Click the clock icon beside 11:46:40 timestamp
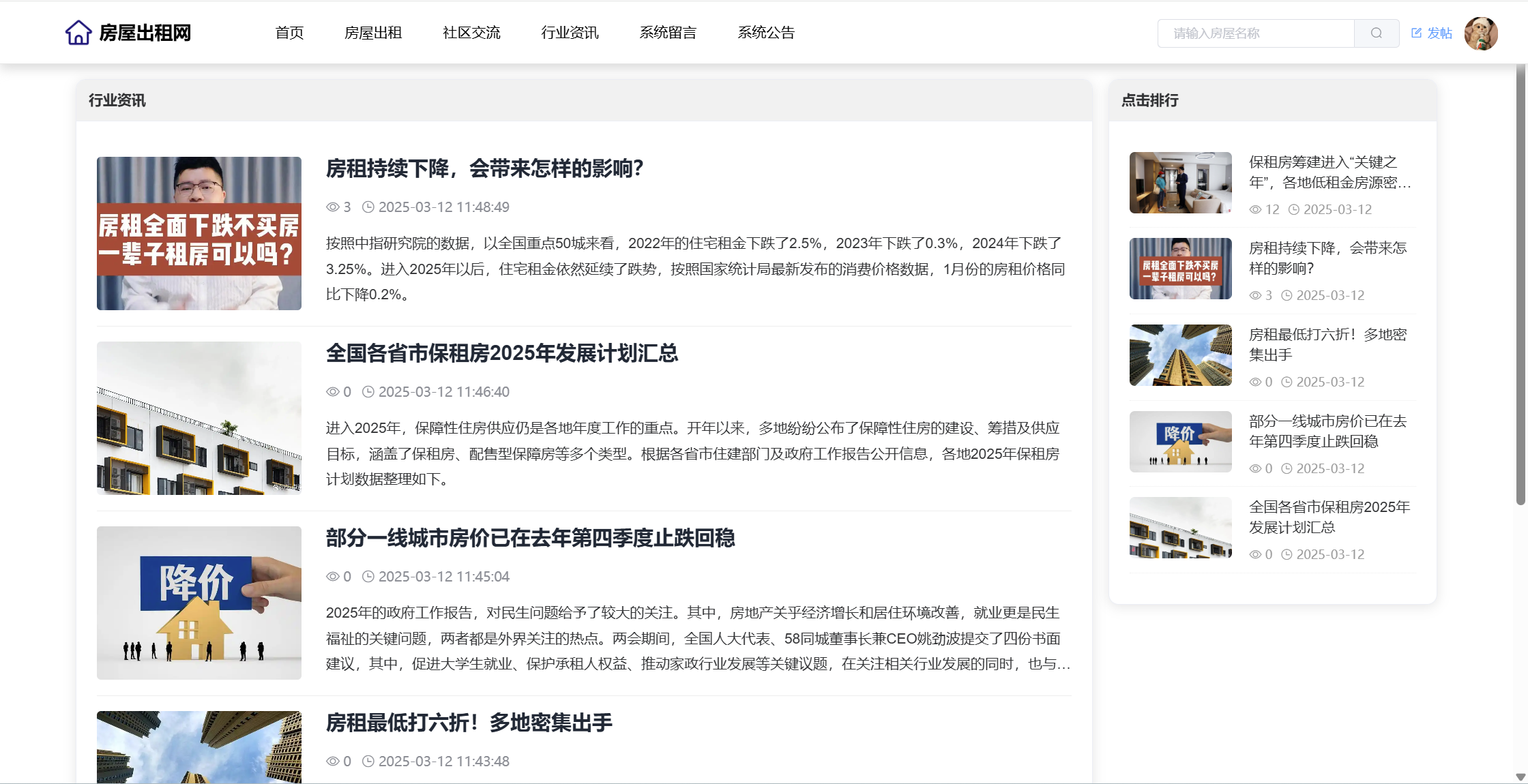This screenshot has width=1528, height=784. [x=368, y=392]
